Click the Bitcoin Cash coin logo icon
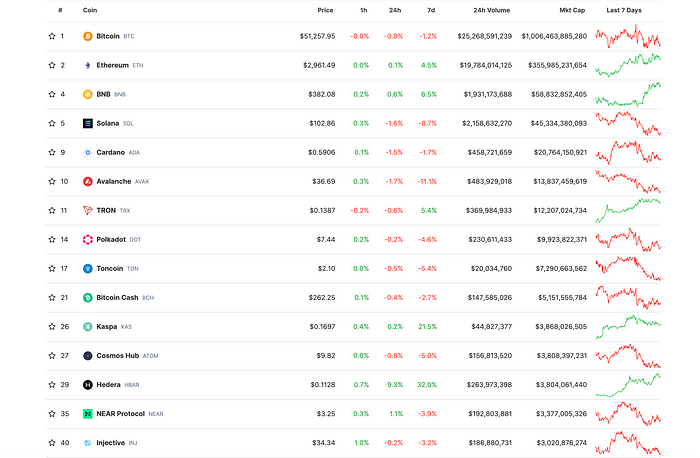This screenshot has height=458, width=700. [x=88, y=297]
